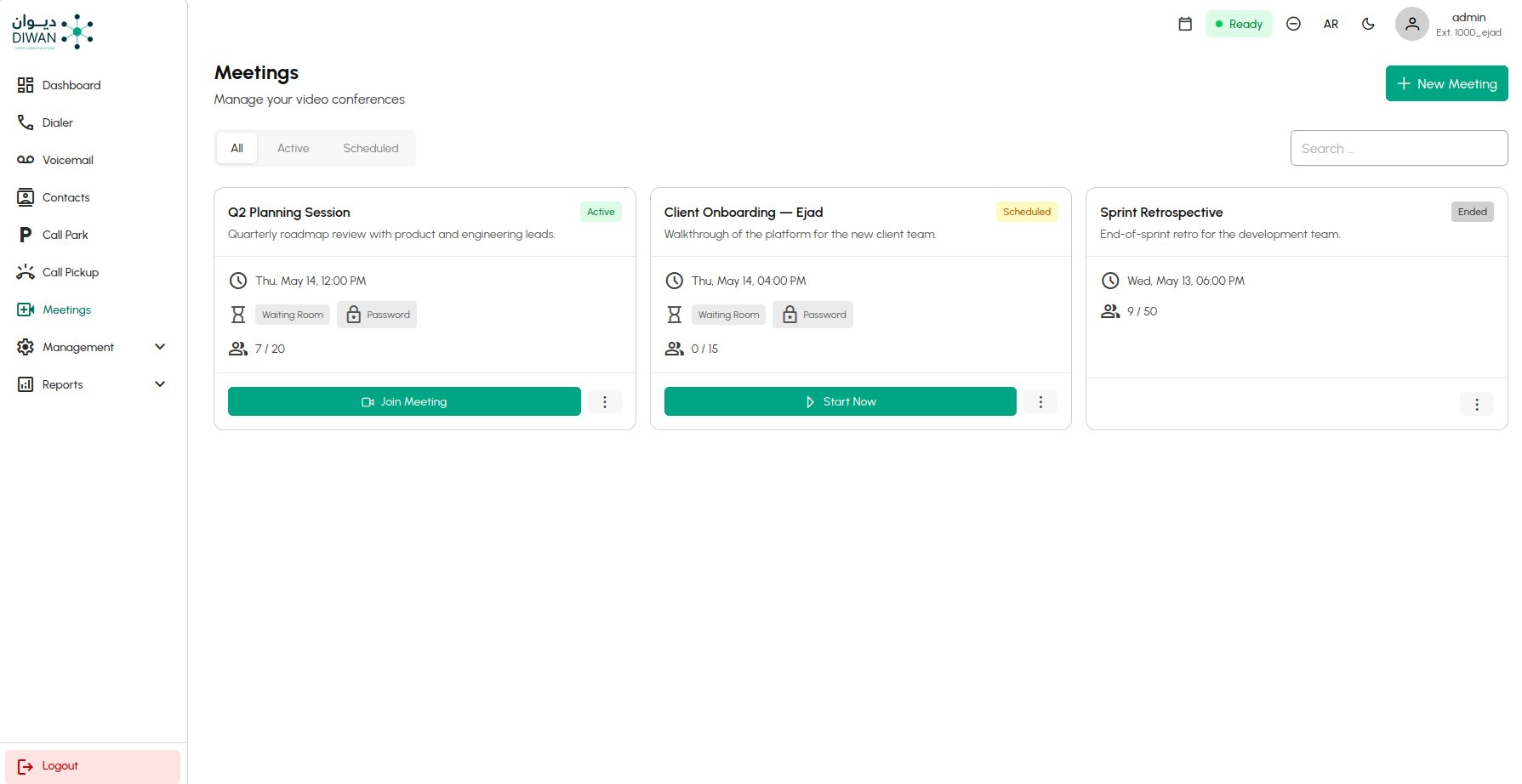Open Dialer from the sidebar
Viewport: 1522px width, 784px height.
point(94,122)
